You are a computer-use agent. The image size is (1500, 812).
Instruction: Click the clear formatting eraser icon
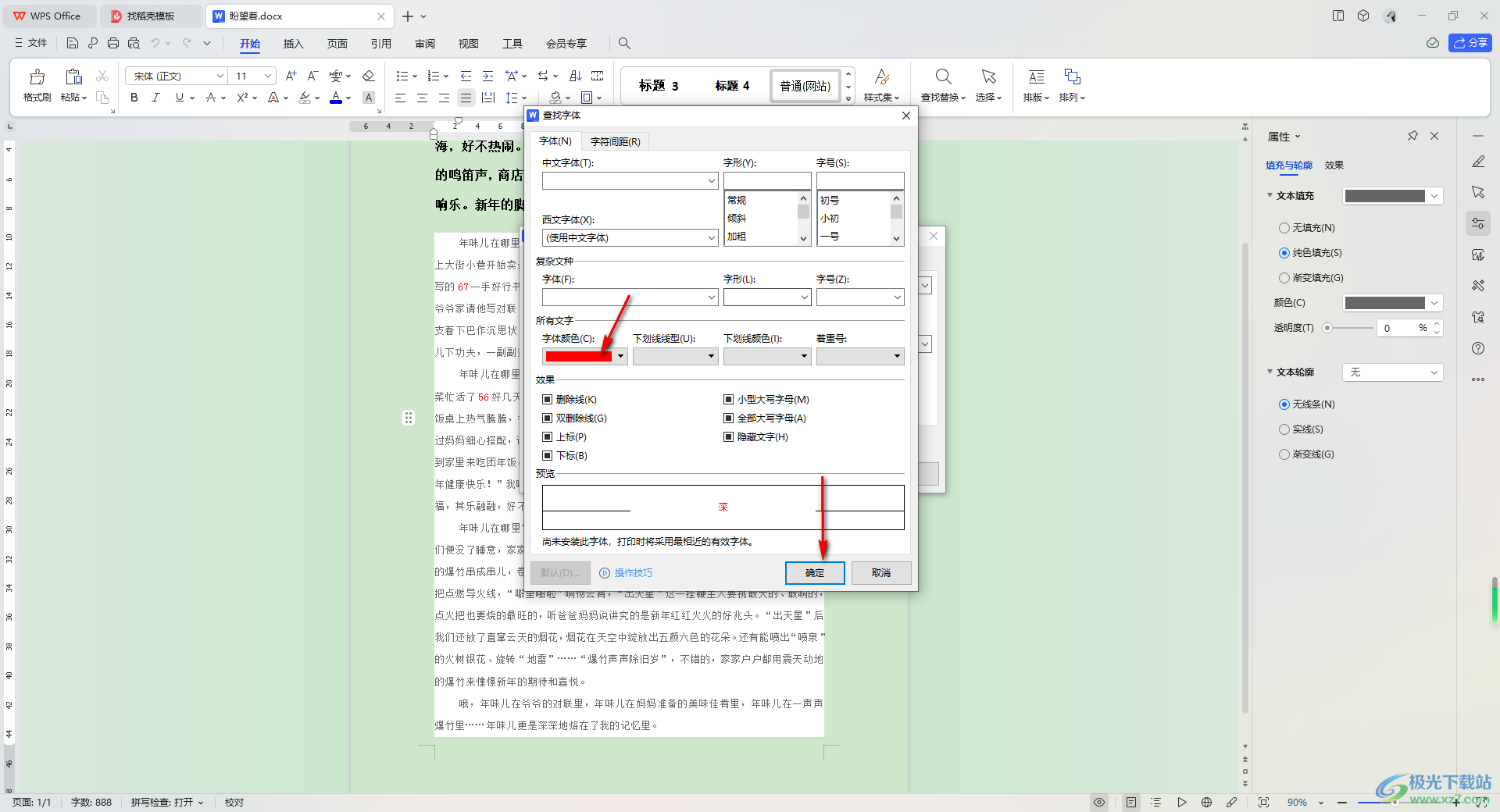tap(369, 76)
